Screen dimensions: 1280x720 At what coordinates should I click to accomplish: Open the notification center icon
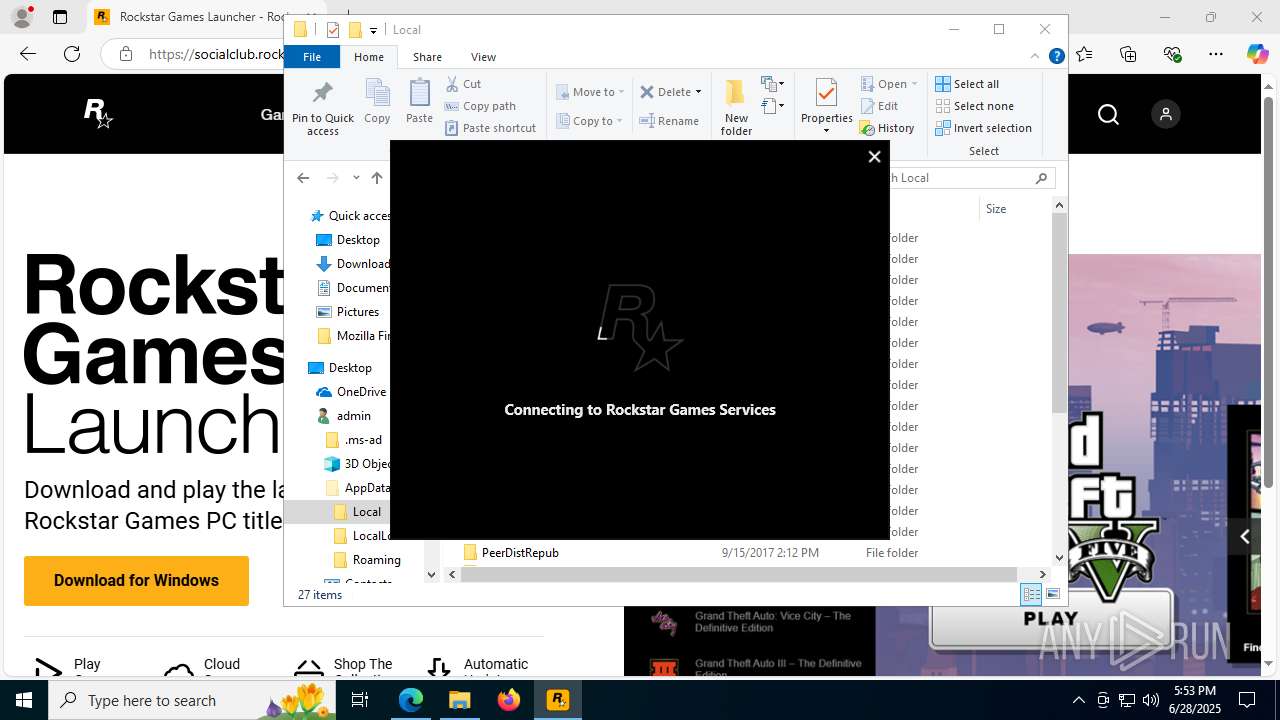click(x=1247, y=700)
